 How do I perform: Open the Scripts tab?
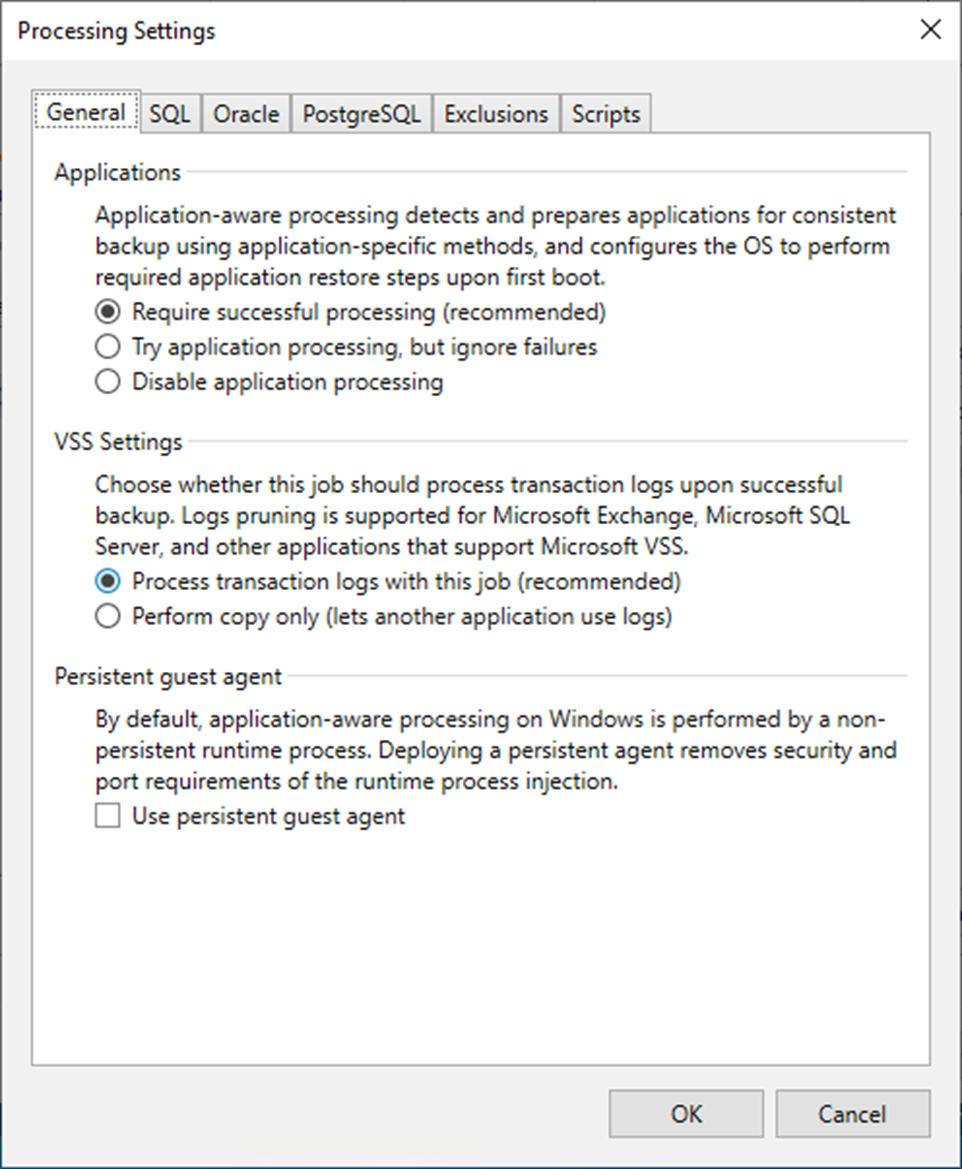605,113
